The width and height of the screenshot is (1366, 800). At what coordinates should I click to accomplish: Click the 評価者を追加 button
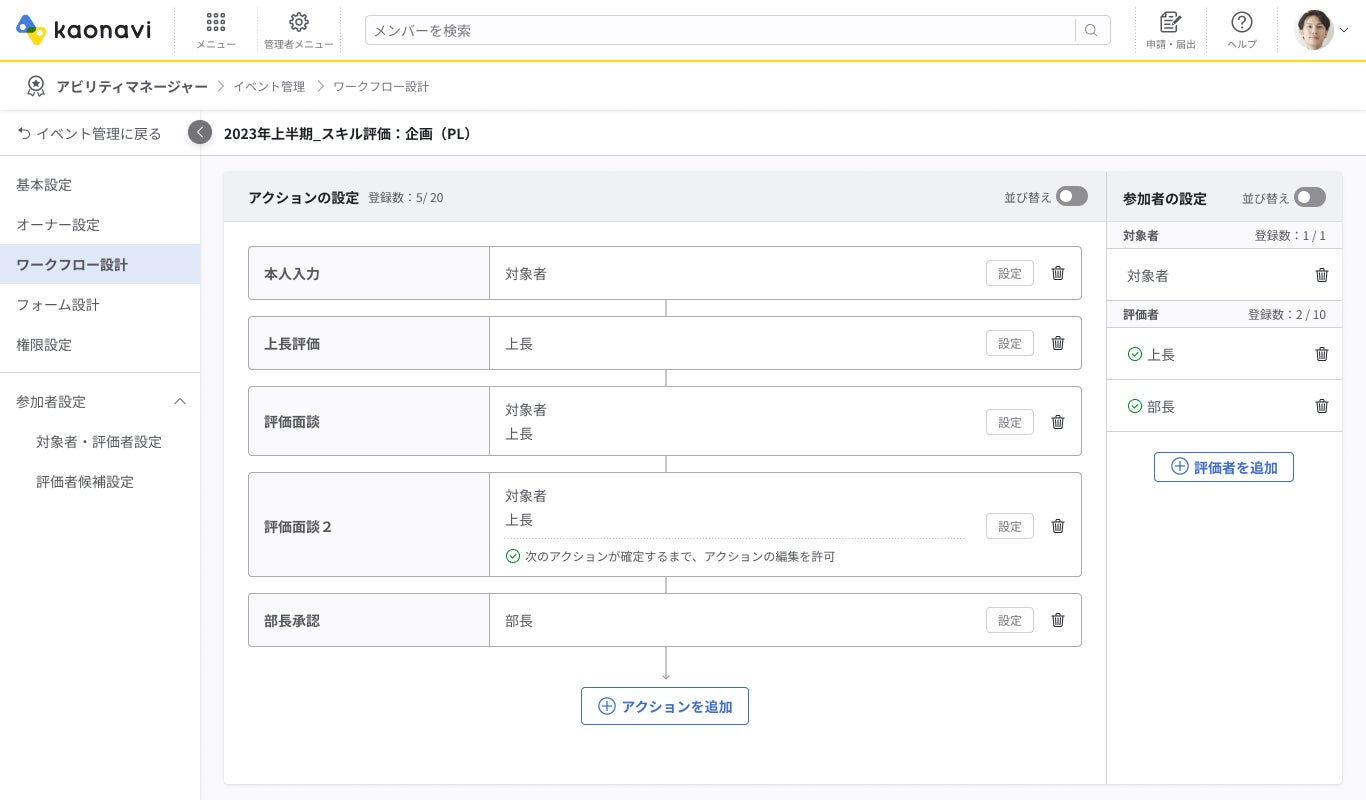[x=1223, y=467]
